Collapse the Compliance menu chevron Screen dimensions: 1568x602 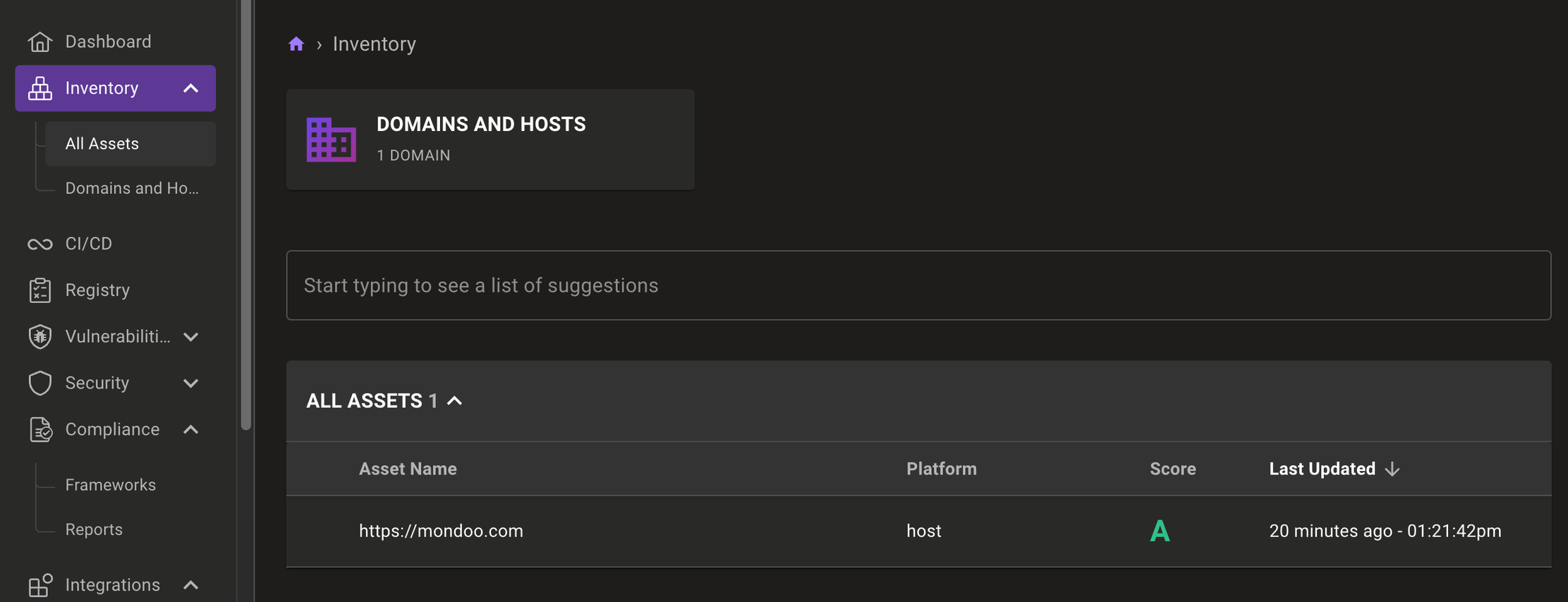[190, 429]
